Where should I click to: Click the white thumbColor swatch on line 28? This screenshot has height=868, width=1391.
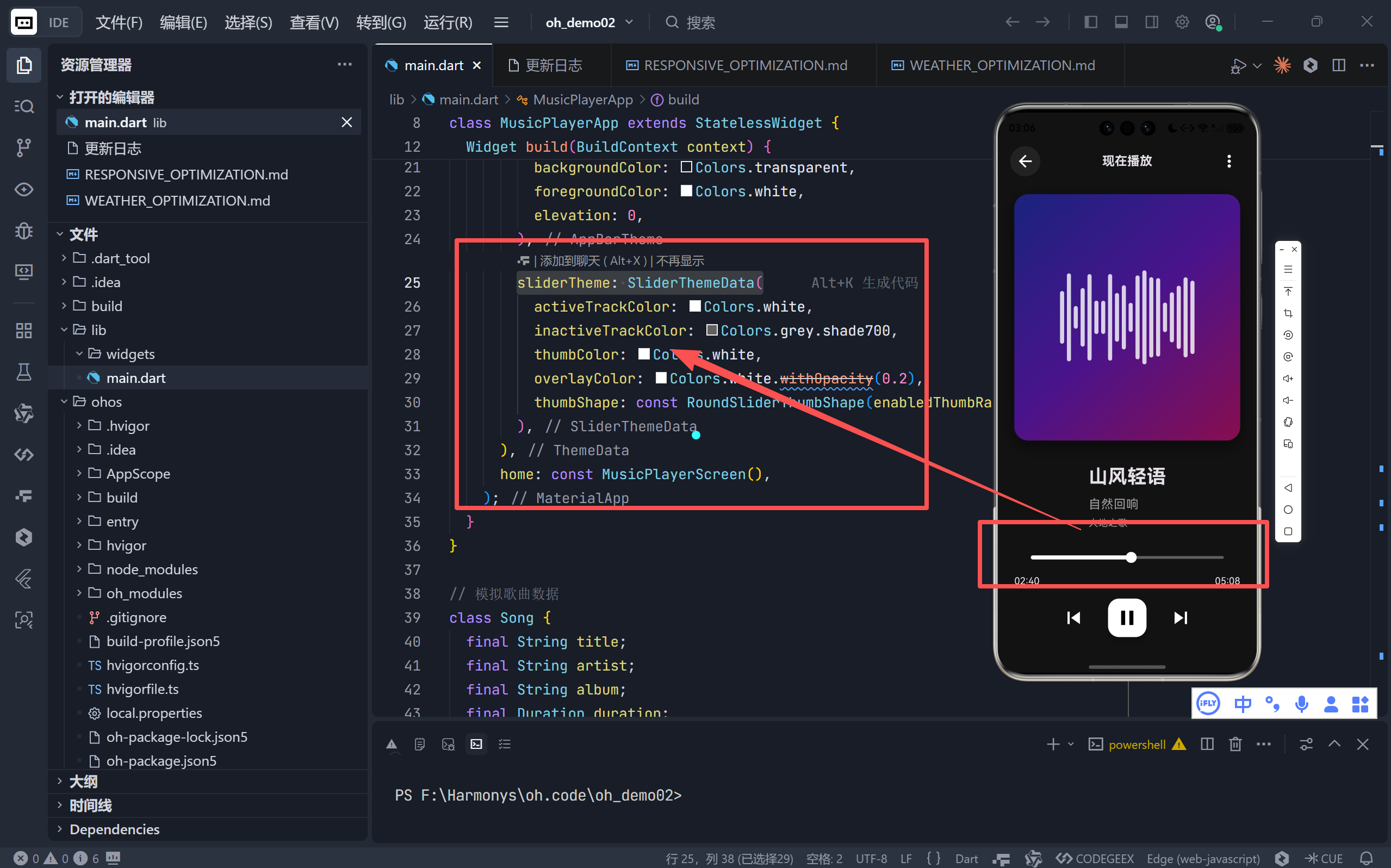coord(644,354)
